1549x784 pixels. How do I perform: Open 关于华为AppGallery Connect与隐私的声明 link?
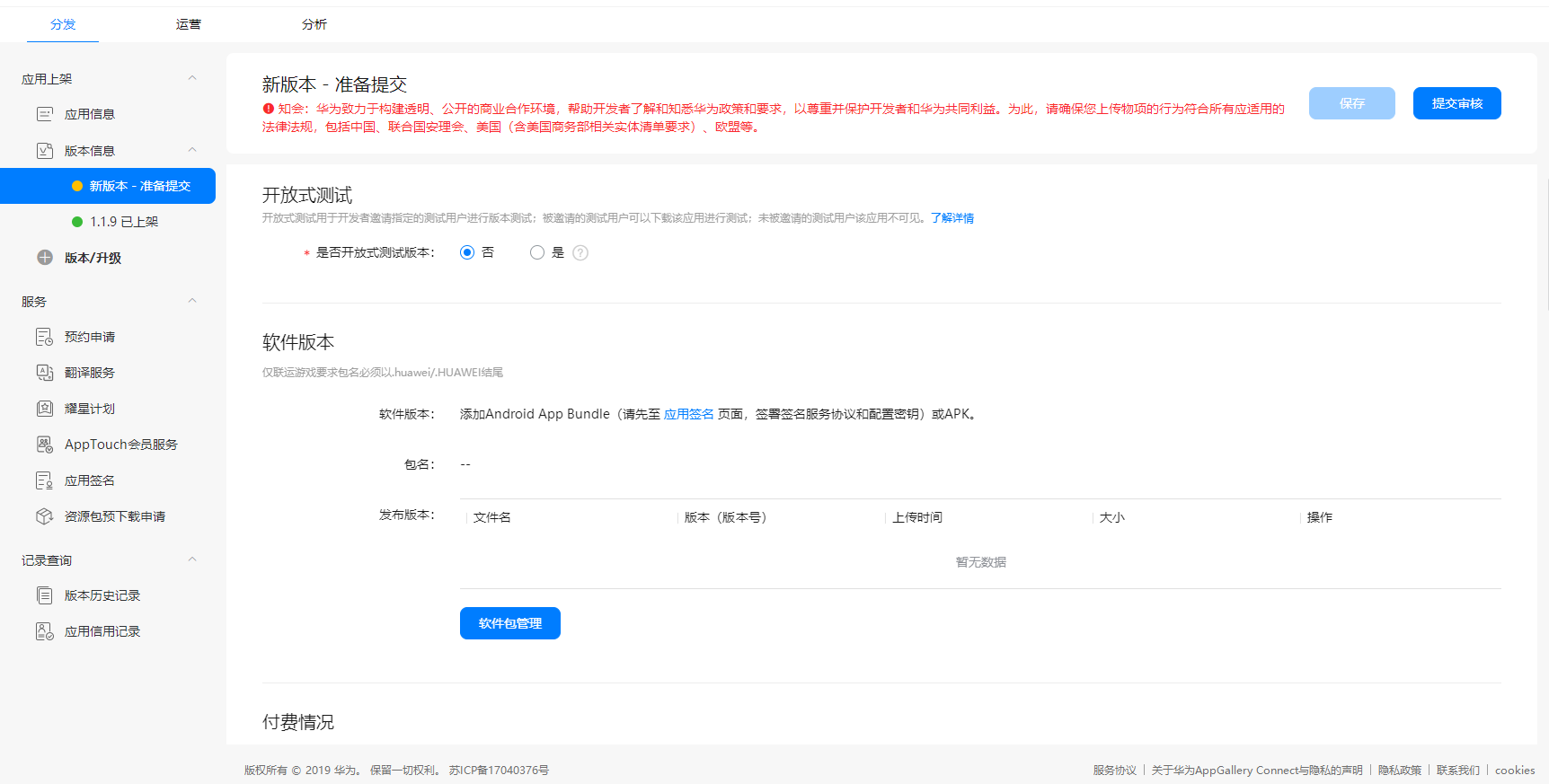[x=1257, y=771]
